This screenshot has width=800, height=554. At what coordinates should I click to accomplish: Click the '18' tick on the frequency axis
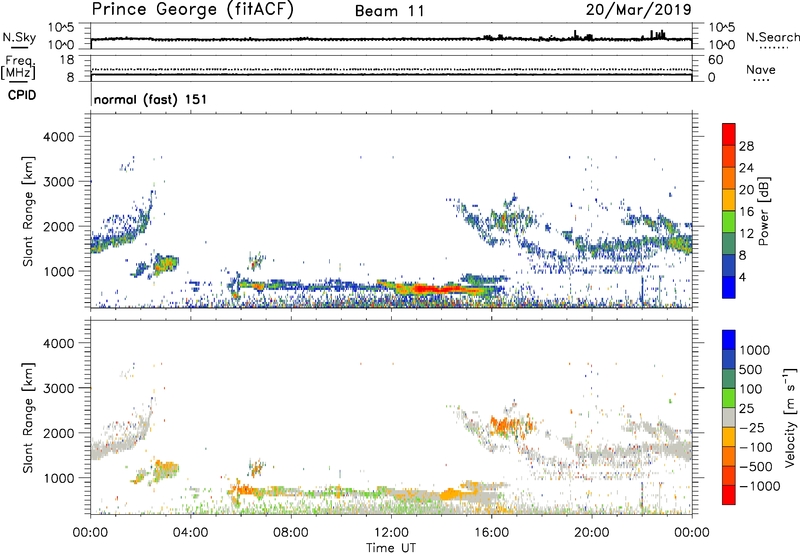67,60
